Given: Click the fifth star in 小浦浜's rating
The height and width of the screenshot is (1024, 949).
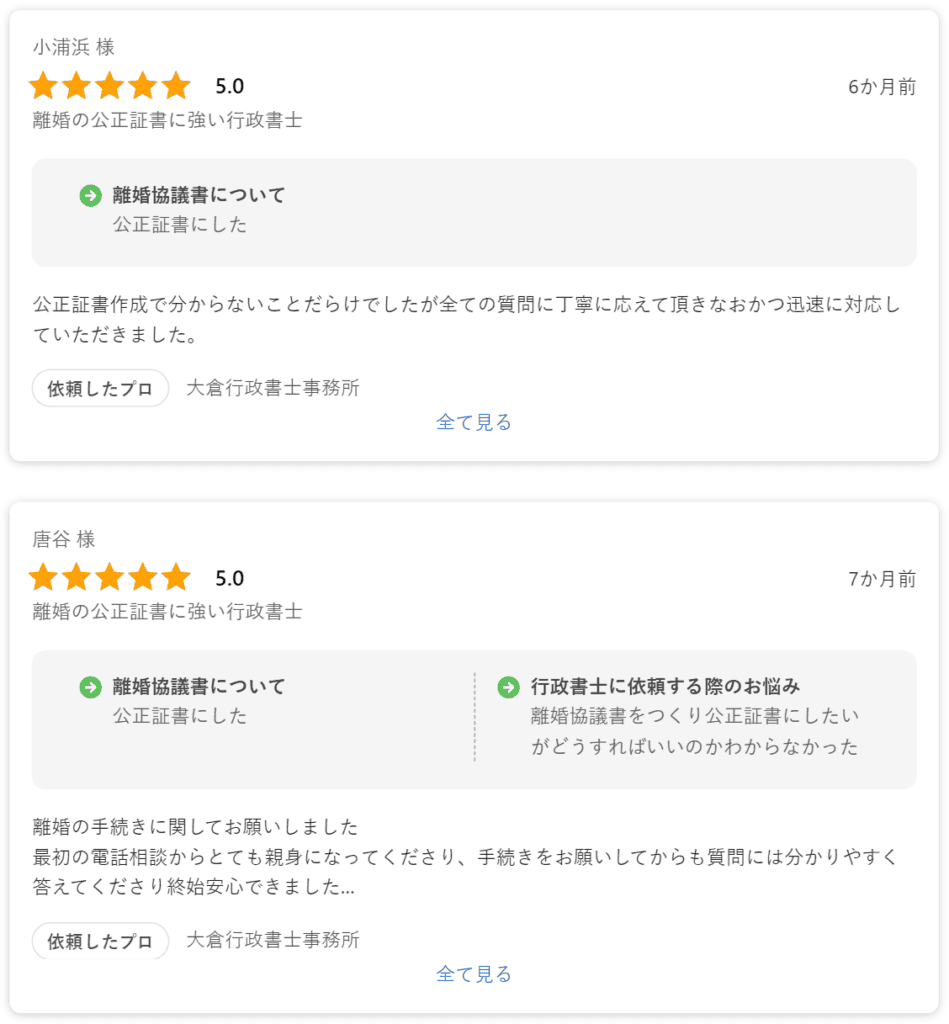Looking at the screenshot, I should tap(176, 86).
